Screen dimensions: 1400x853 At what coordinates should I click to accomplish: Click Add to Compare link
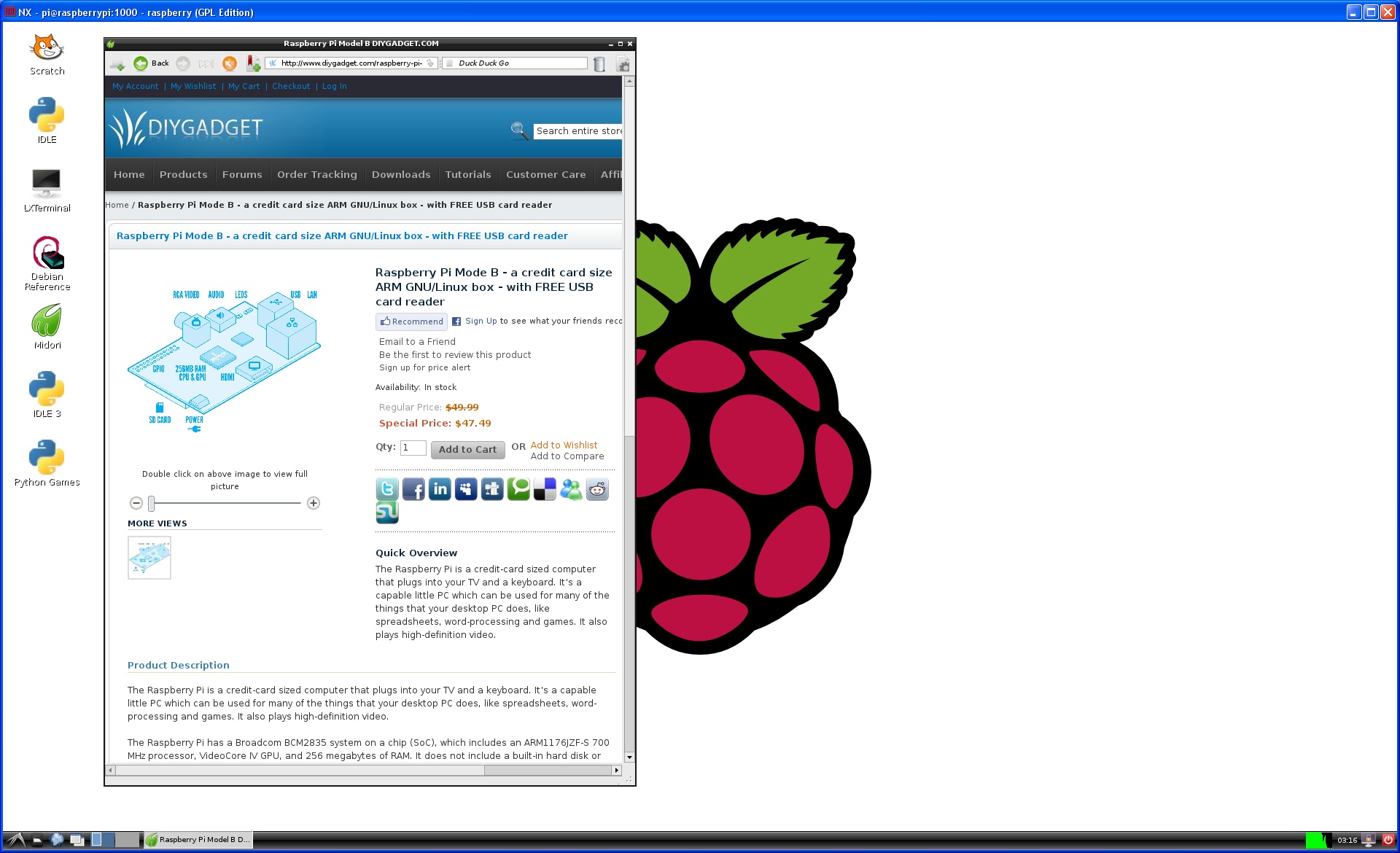(x=567, y=456)
